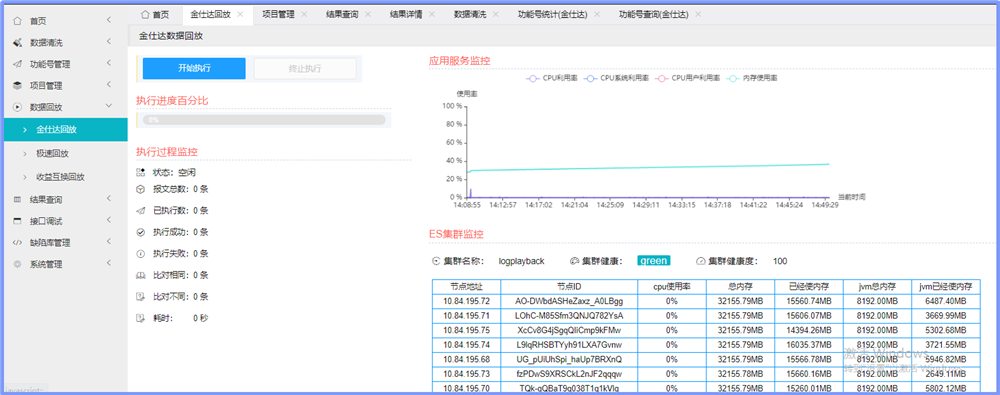Click the 已执行数 paper-plane icon
Screen dimensions: 1000x395
tap(141, 211)
